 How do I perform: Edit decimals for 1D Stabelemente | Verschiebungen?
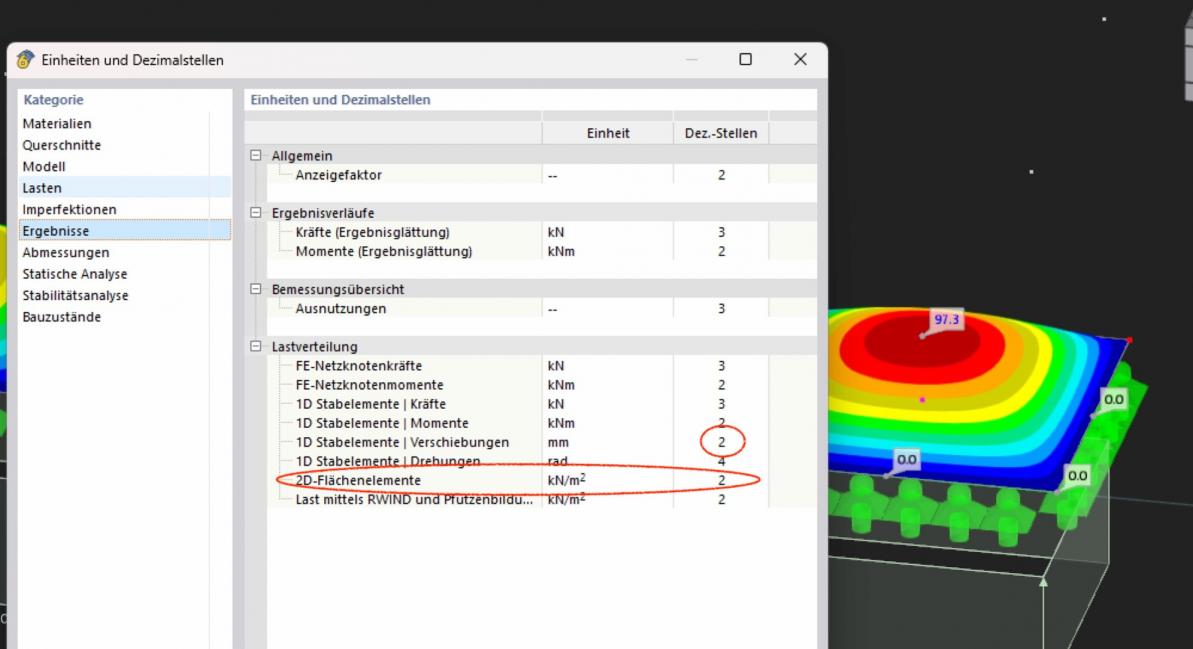point(721,442)
